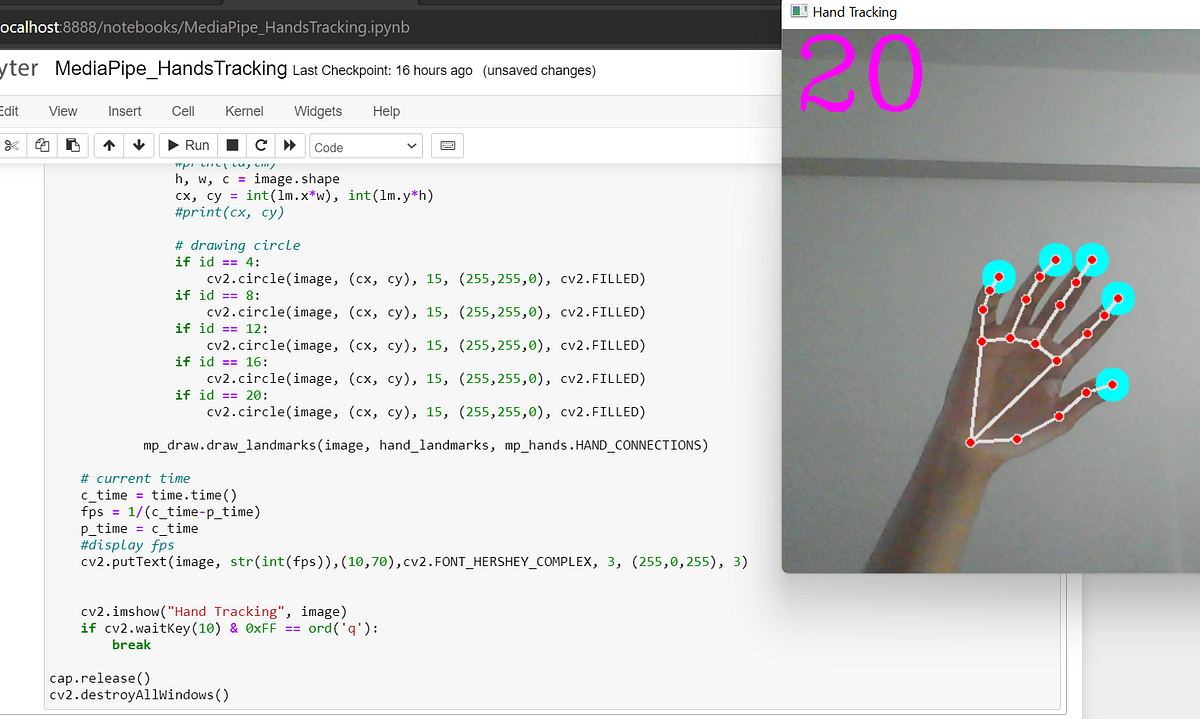Open the Kernel menu

(x=243, y=111)
